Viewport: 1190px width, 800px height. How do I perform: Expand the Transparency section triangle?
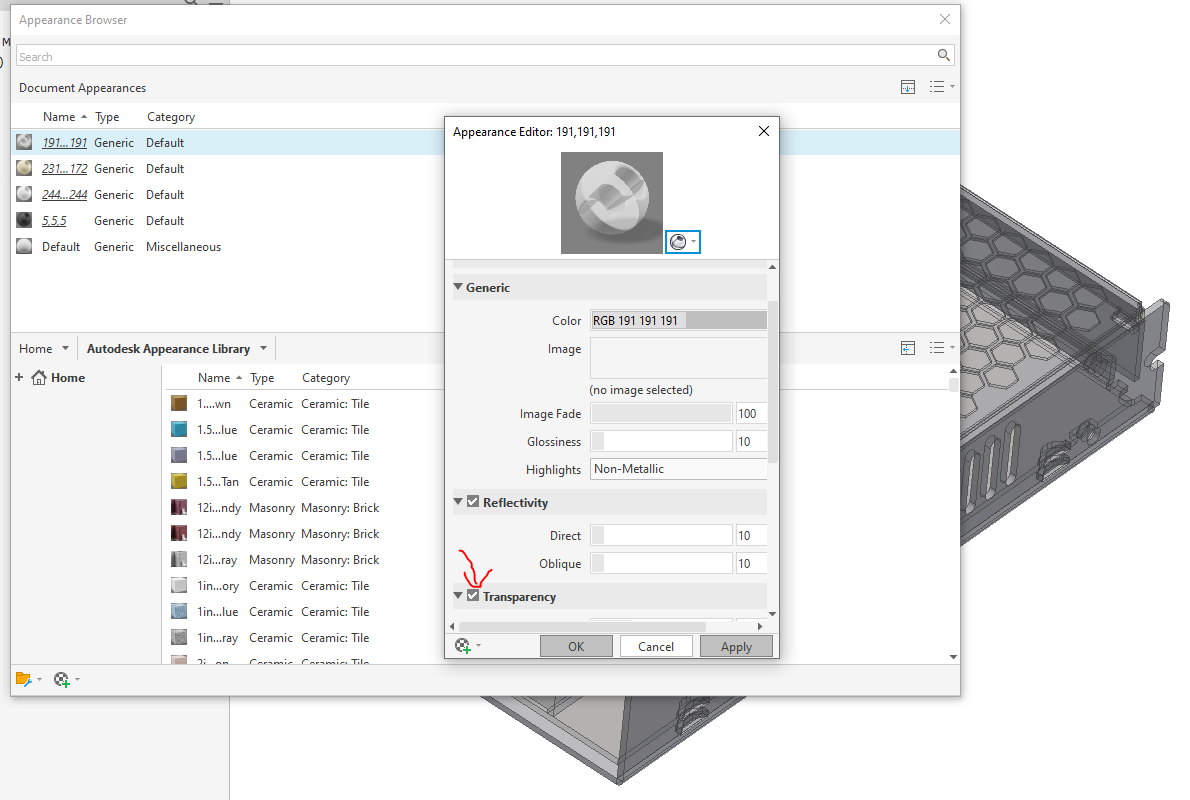(x=457, y=596)
